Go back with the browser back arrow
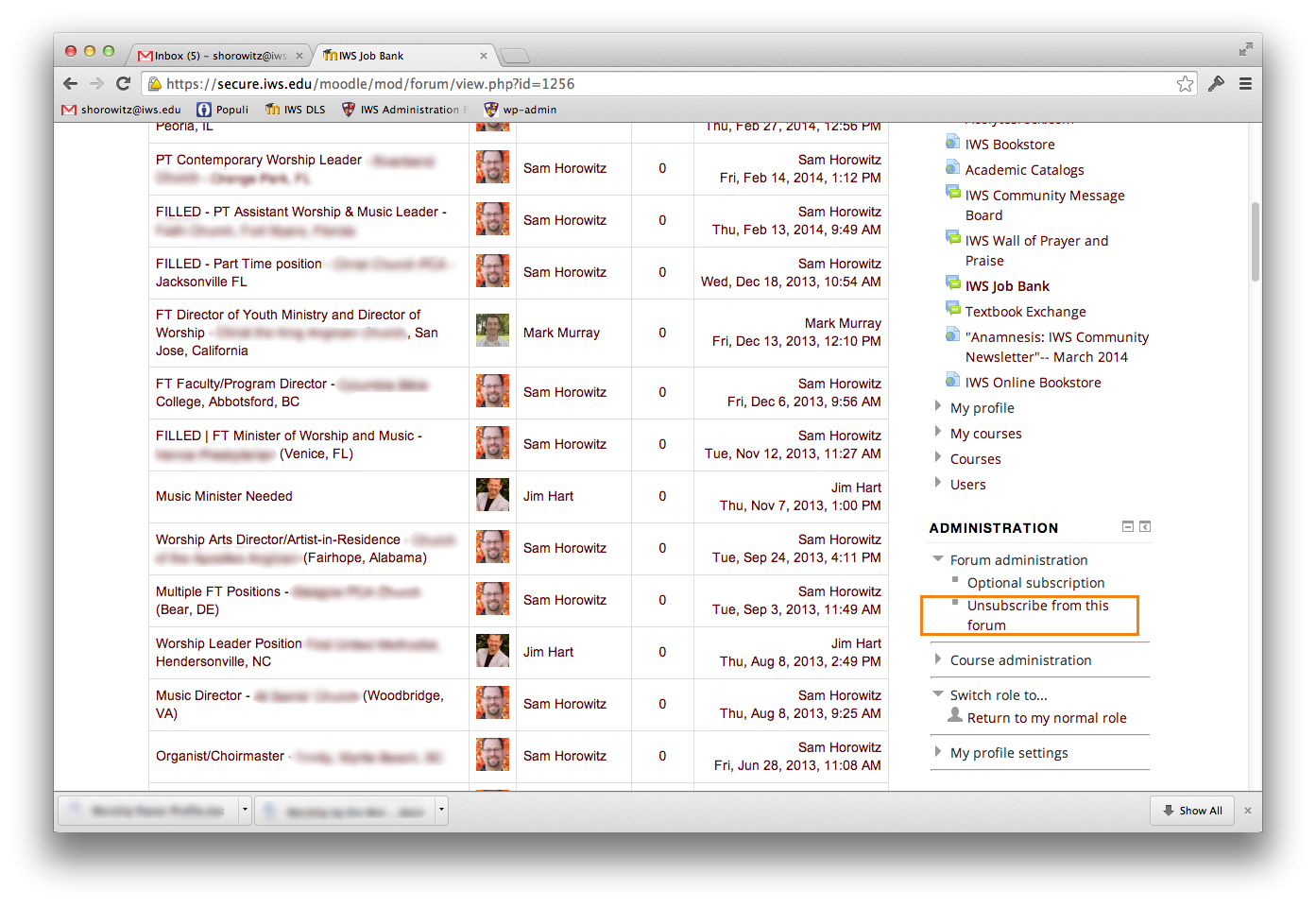This screenshot has width=1316, height=907. [70, 83]
